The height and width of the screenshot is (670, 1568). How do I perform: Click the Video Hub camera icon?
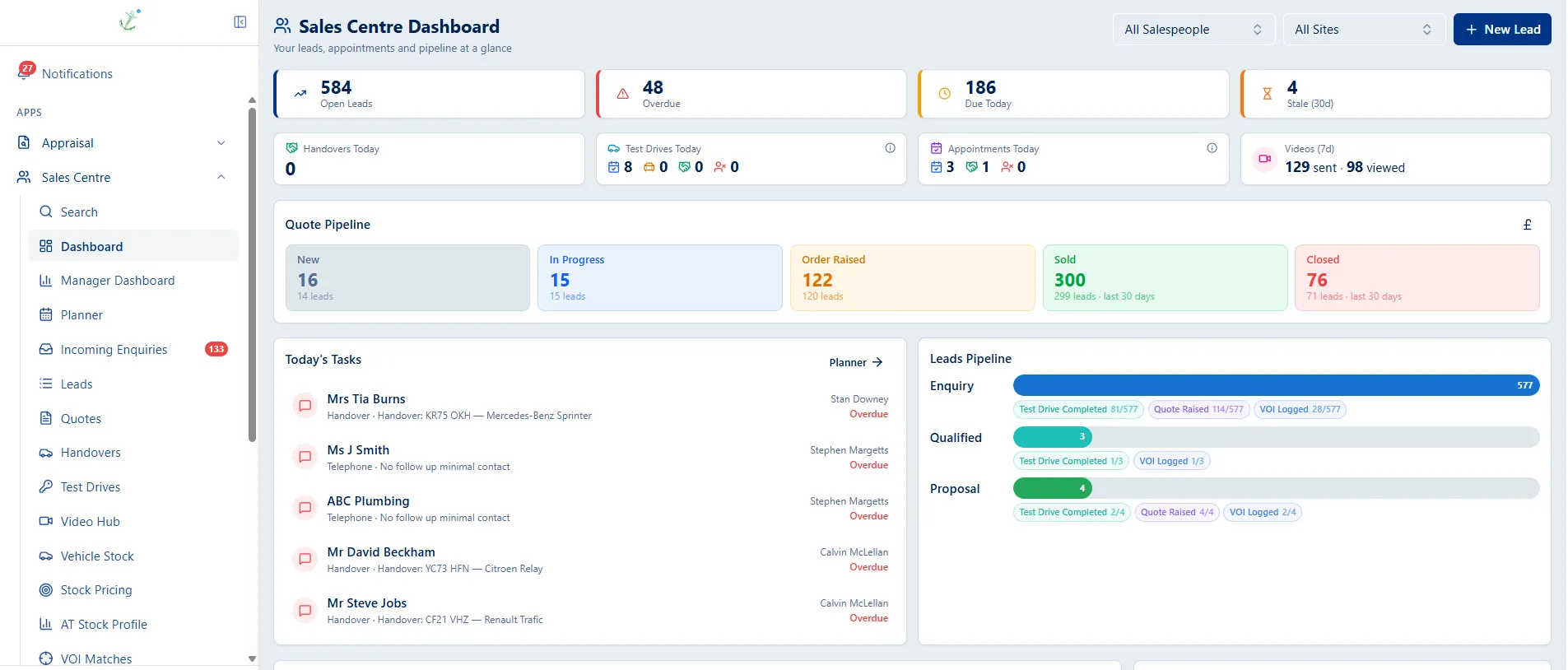46,521
